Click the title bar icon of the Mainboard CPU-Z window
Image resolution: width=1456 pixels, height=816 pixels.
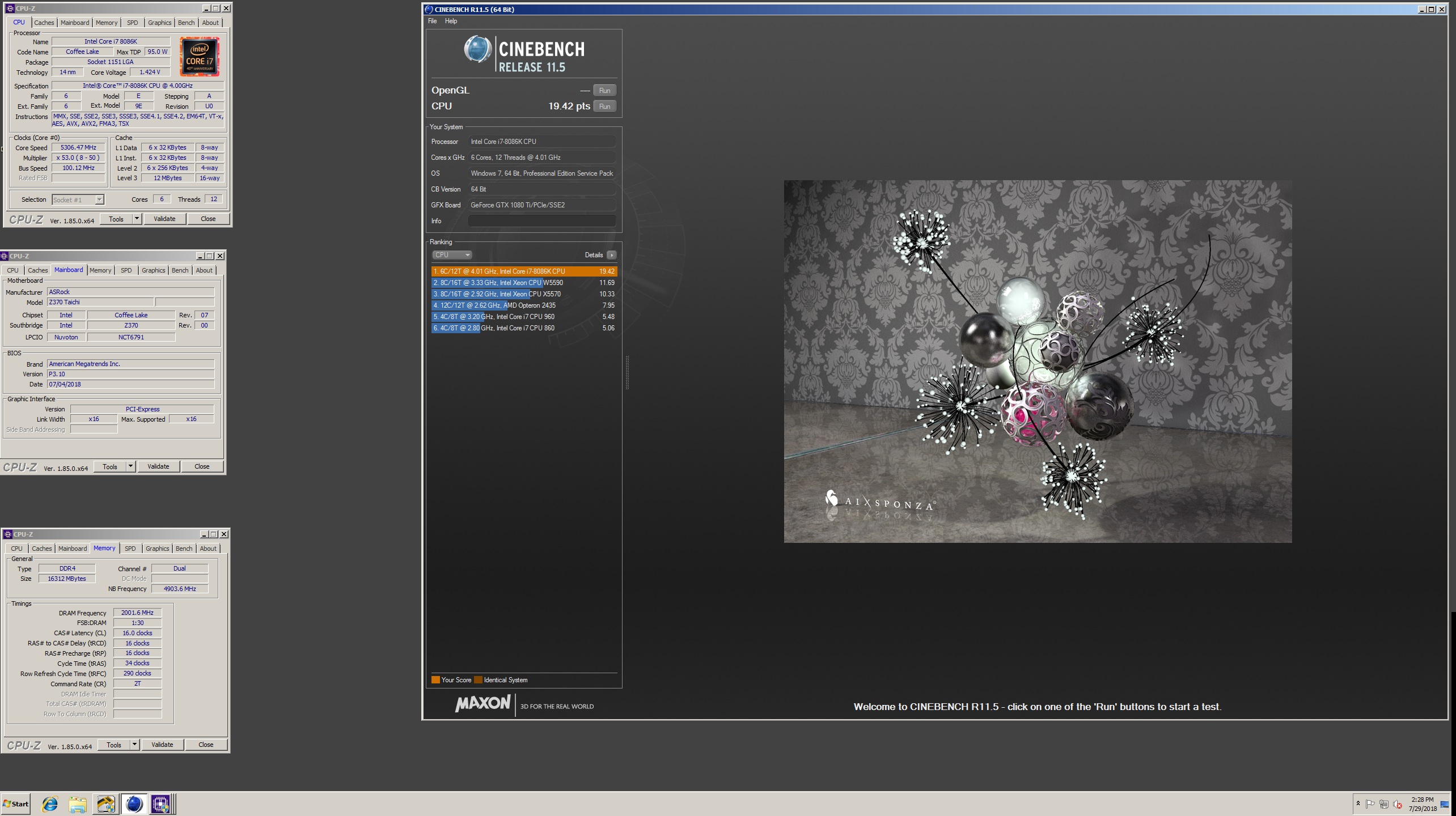(x=5, y=256)
